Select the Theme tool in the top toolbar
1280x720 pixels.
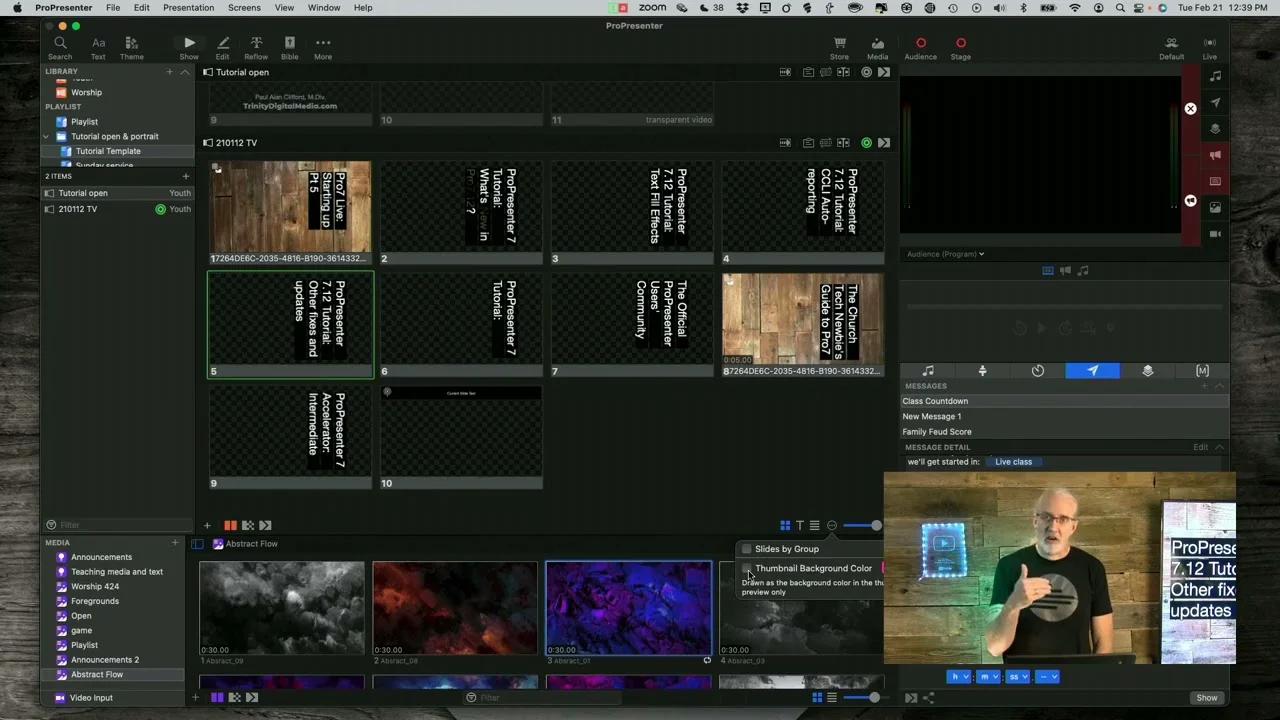[x=131, y=45]
